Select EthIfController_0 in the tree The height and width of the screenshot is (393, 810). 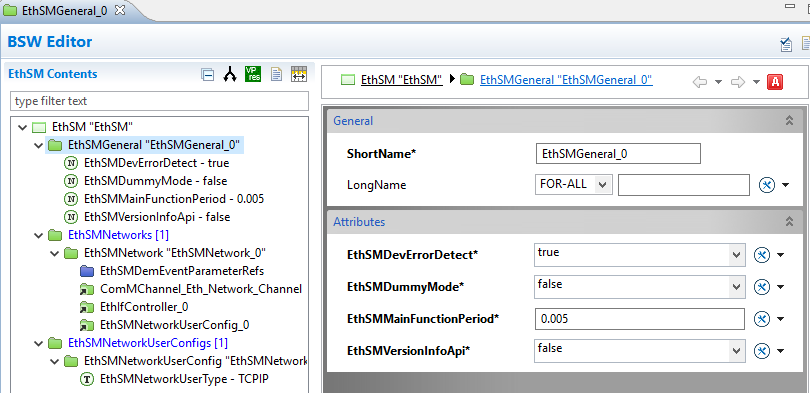tap(144, 307)
